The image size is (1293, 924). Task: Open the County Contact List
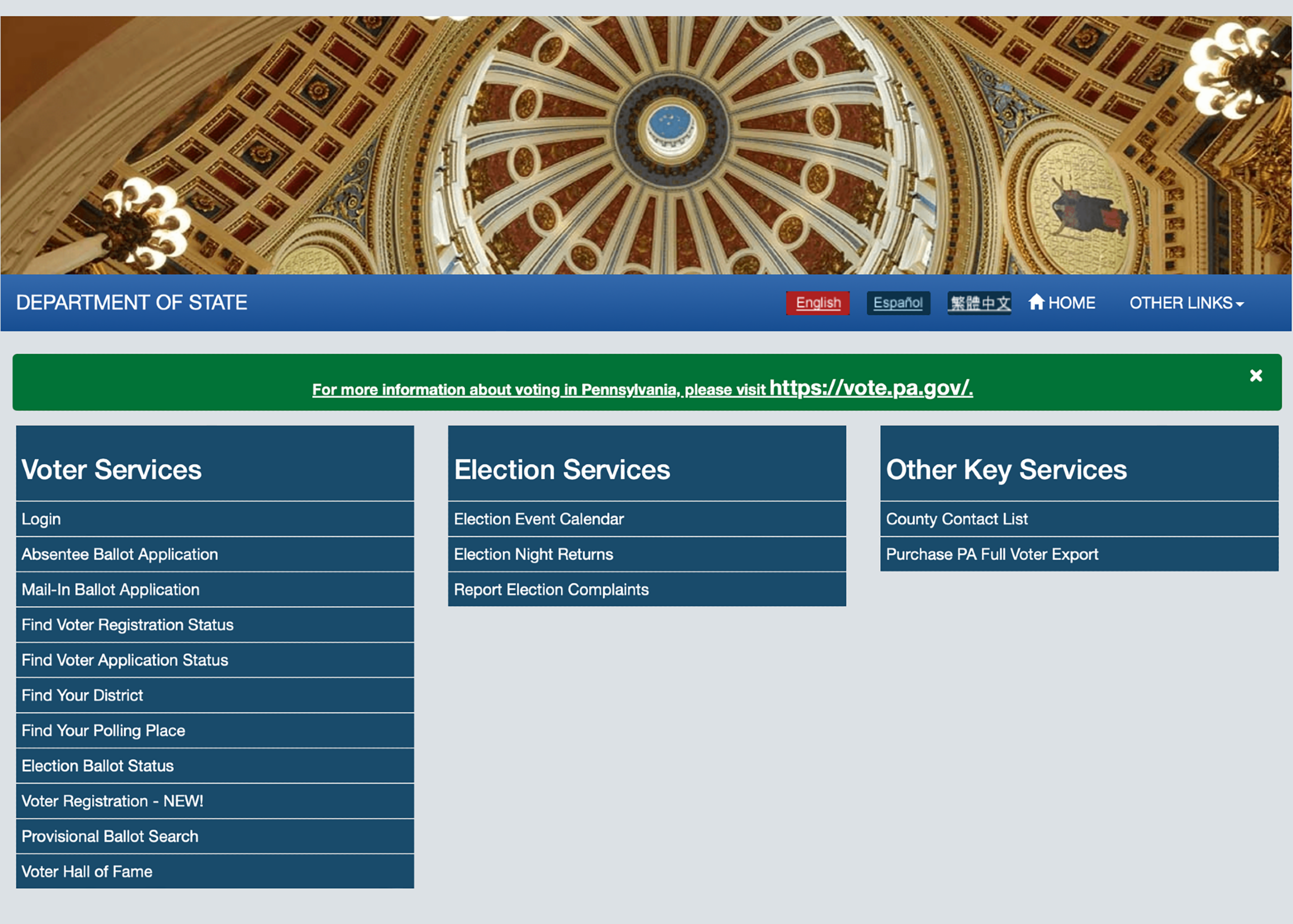tap(956, 519)
